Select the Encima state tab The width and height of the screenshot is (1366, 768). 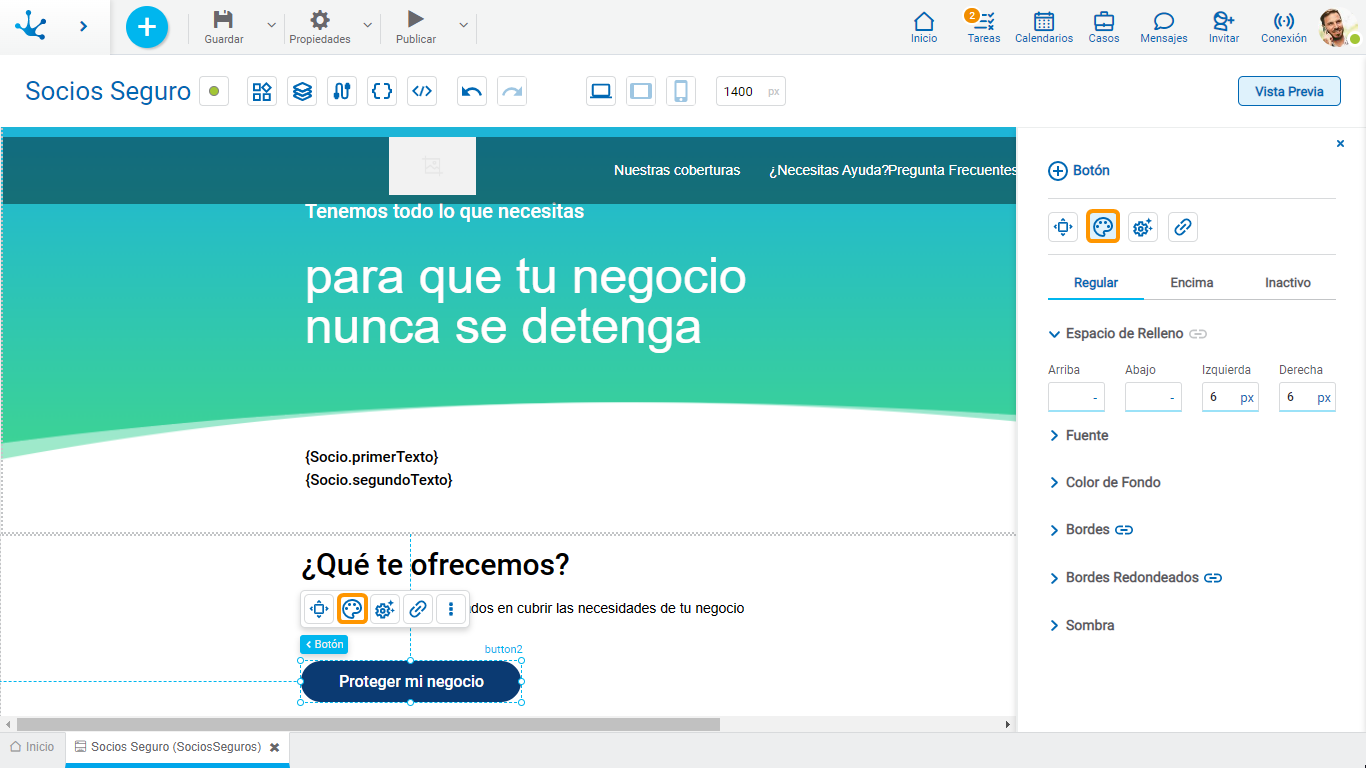coord(1192,283)
